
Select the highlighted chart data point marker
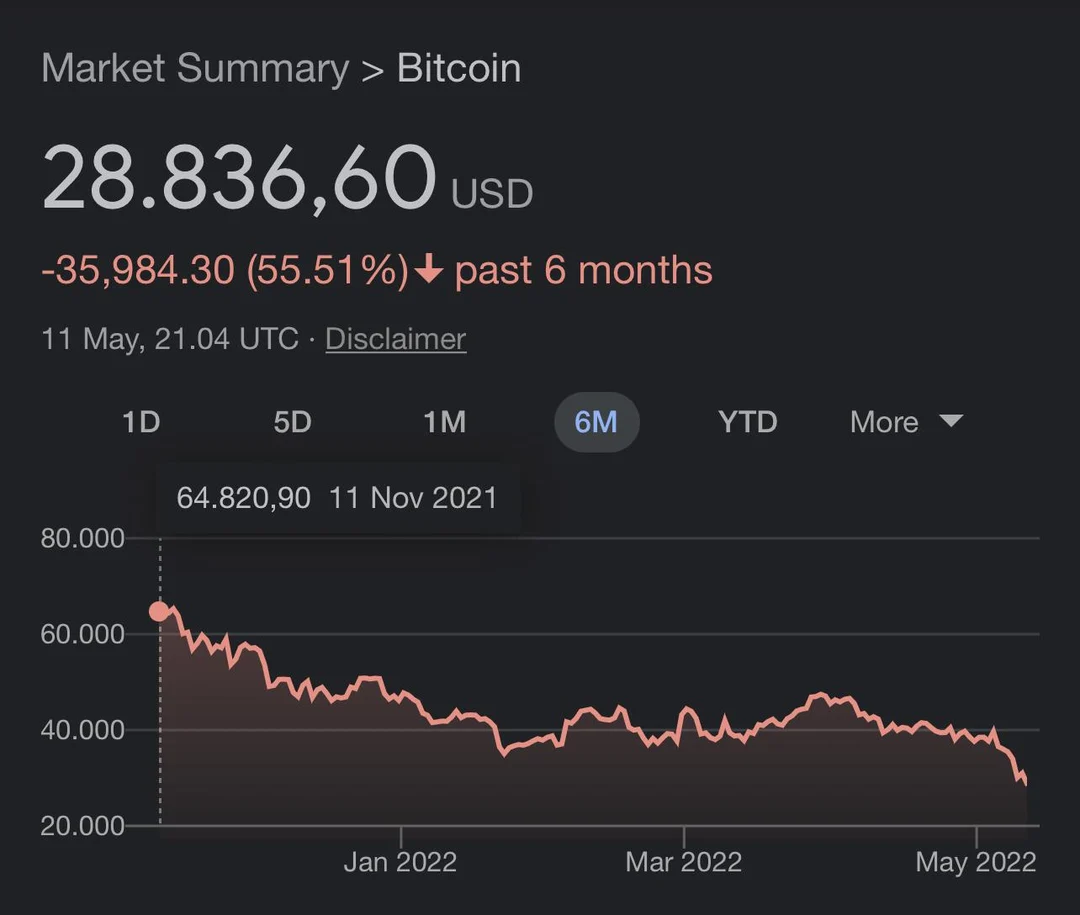(x=160, y=612)
